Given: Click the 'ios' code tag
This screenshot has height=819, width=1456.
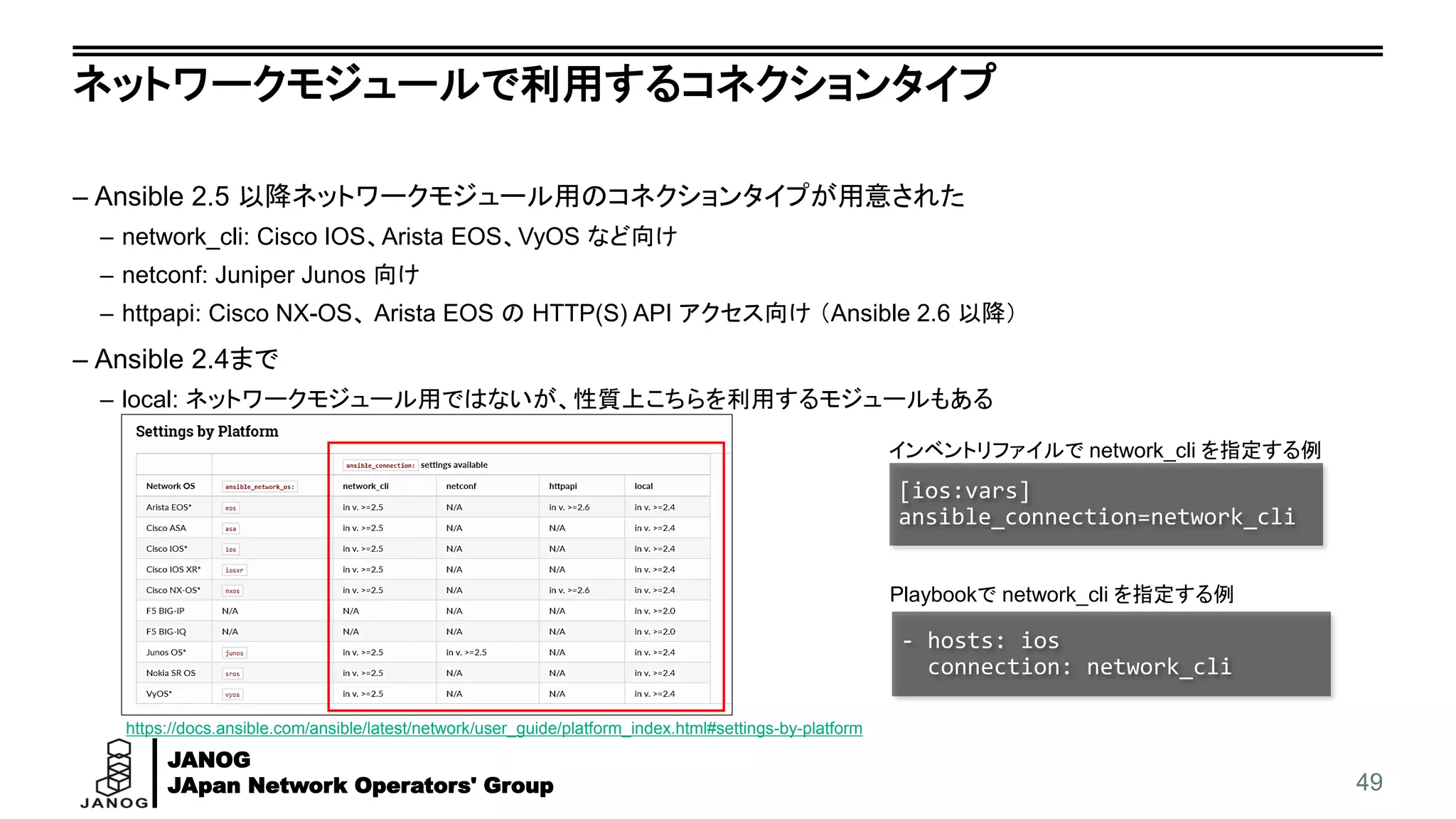Looking at the screenshot, I should pyautogui.click(x=230, y=549).
